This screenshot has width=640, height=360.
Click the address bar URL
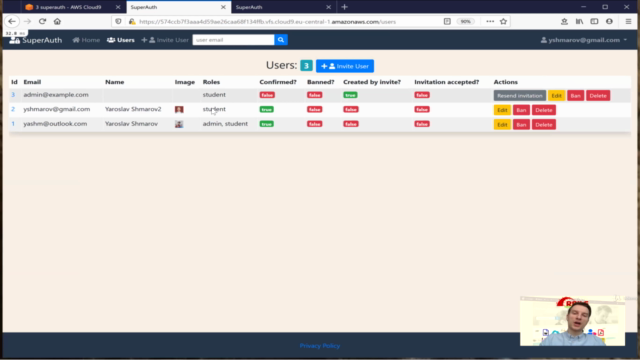(267, 22)
